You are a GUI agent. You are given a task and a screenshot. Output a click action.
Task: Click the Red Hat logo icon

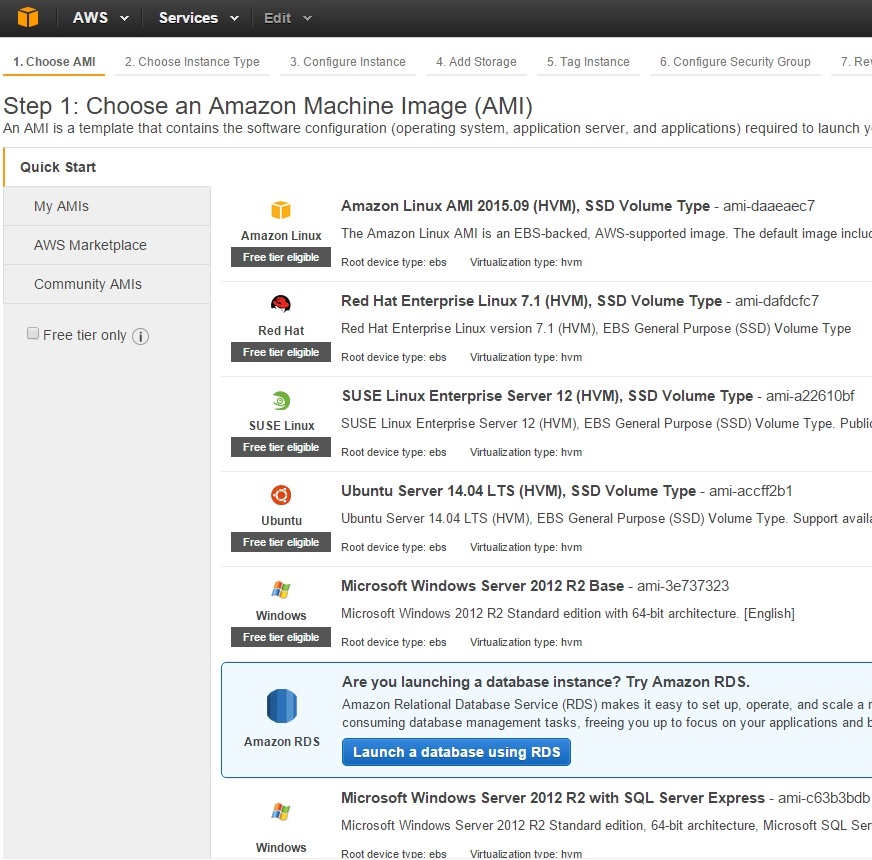coord(281,304)
